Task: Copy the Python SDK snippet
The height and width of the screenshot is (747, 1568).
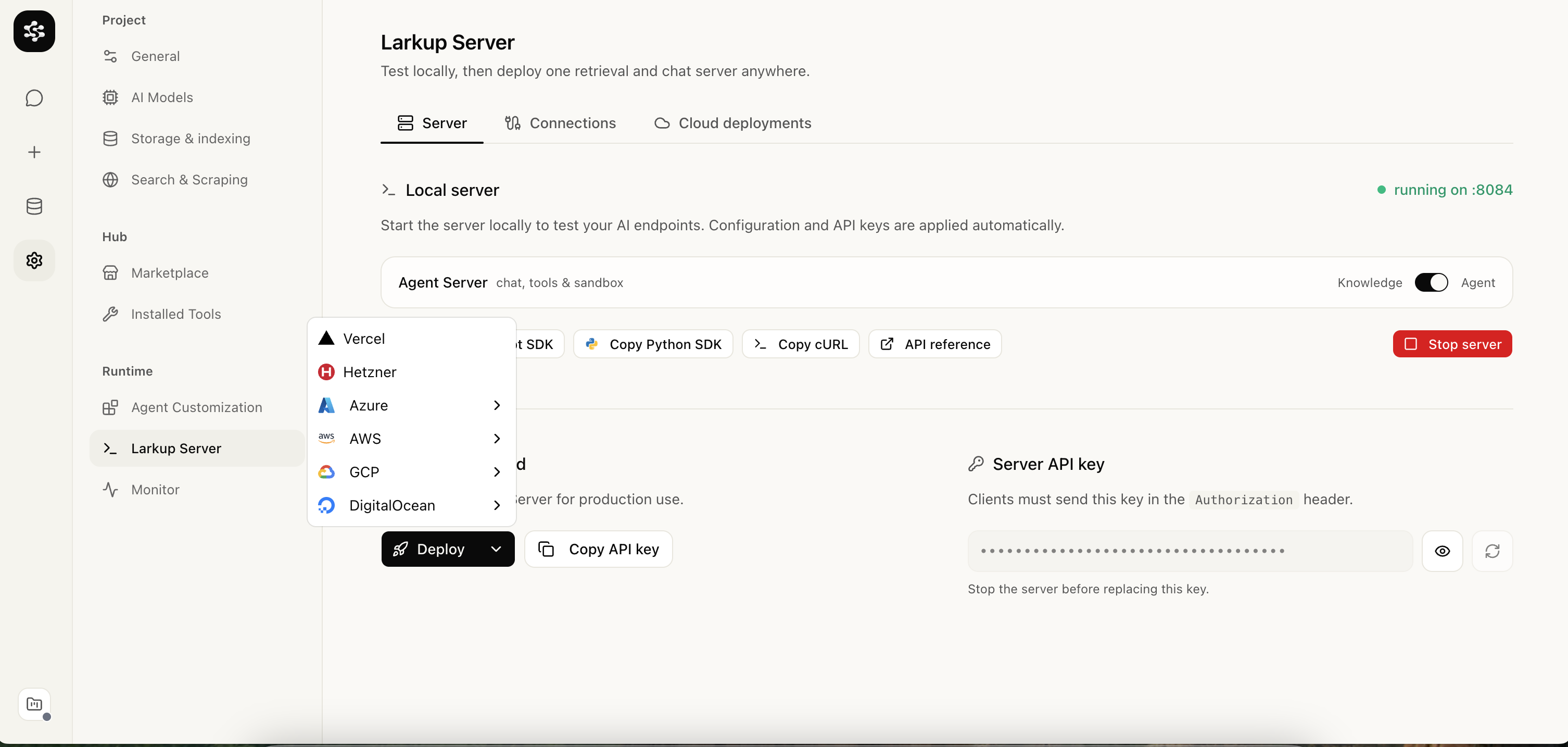Action: 653,344
